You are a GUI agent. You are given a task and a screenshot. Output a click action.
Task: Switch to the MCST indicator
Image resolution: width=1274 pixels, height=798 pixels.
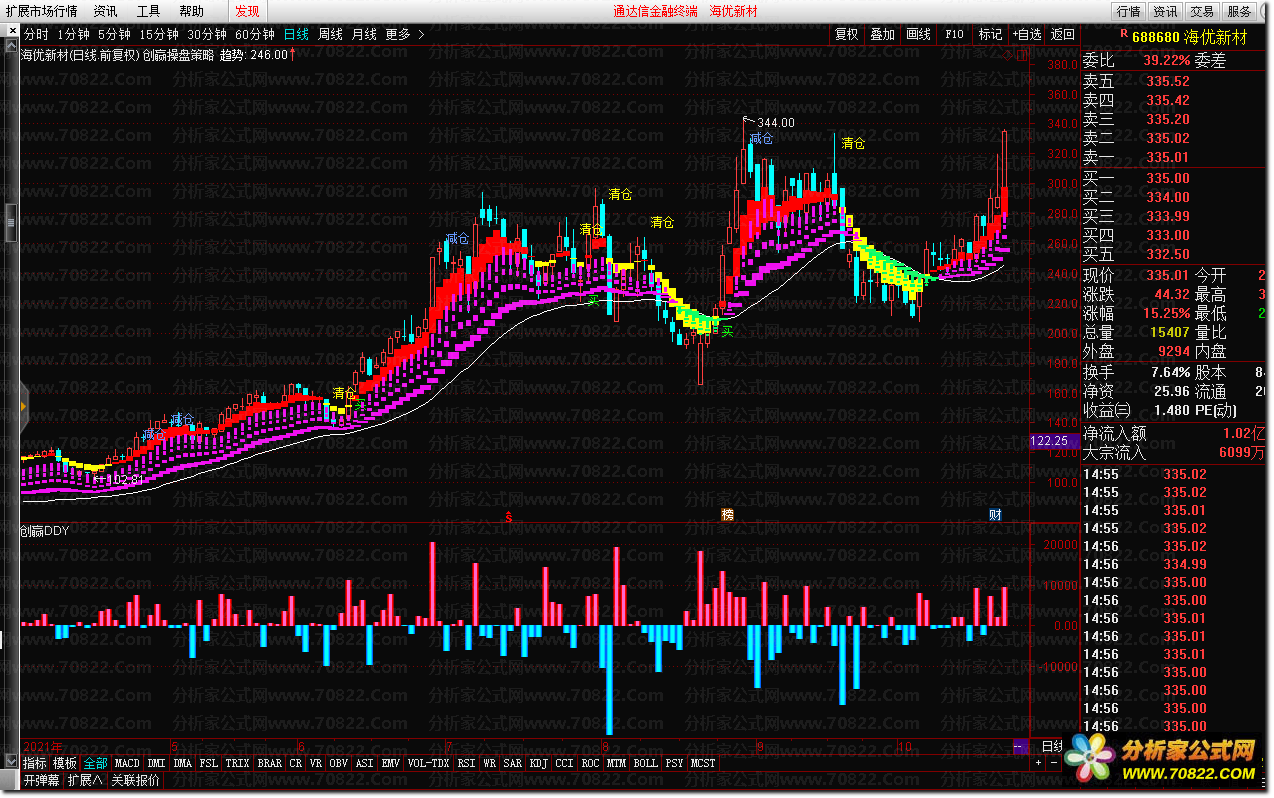coord(703,763)
